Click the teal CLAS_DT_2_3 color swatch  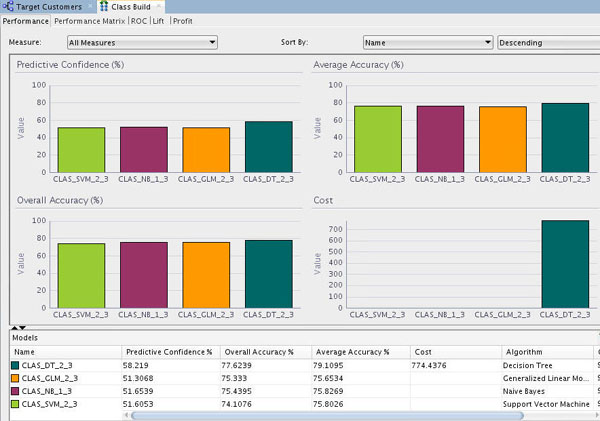17,366
